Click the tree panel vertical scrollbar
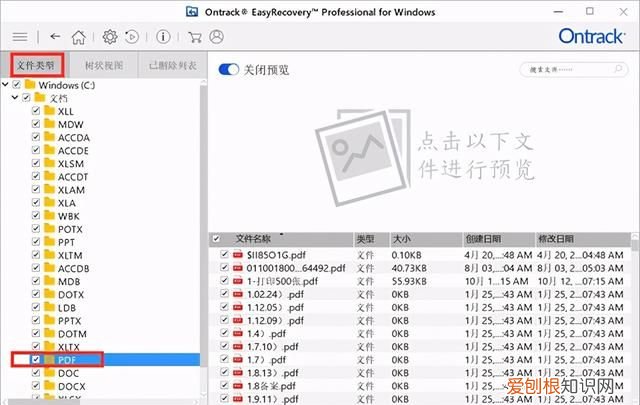 click(203, 225)
